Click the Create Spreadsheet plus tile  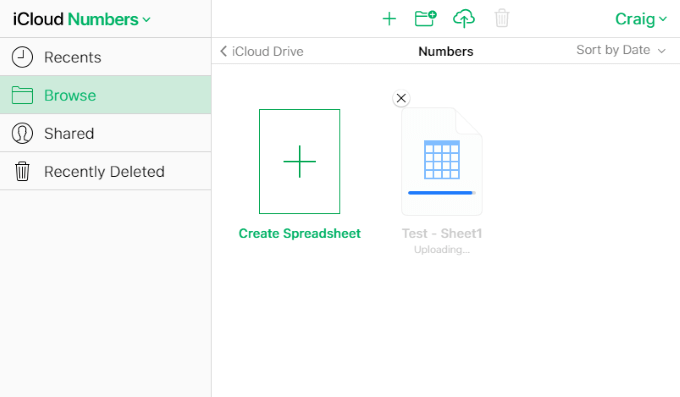pos(300,161)
